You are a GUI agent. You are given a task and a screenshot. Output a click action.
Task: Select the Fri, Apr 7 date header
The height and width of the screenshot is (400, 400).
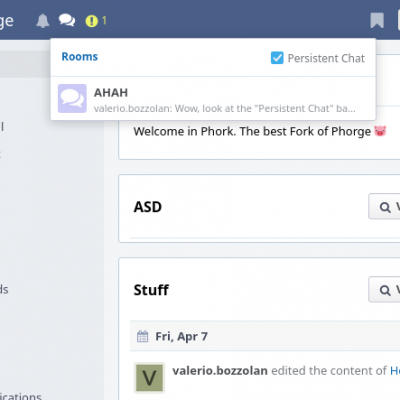click(x=182, y=336)
